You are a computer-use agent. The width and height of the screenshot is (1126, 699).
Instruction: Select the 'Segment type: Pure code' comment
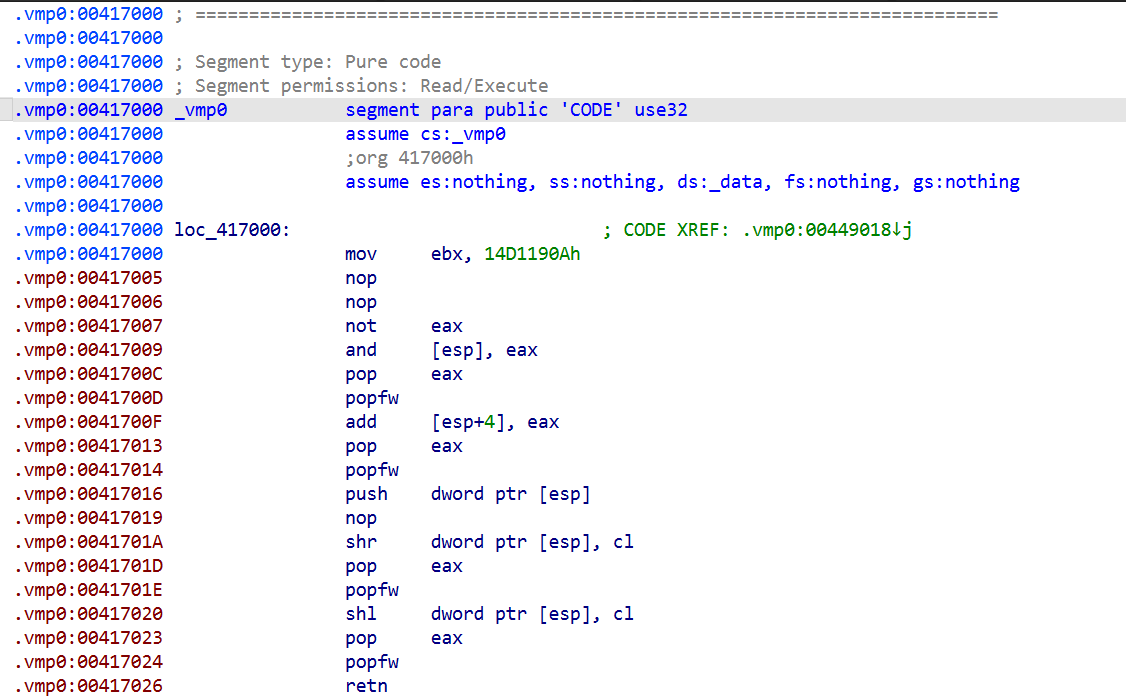317,62
